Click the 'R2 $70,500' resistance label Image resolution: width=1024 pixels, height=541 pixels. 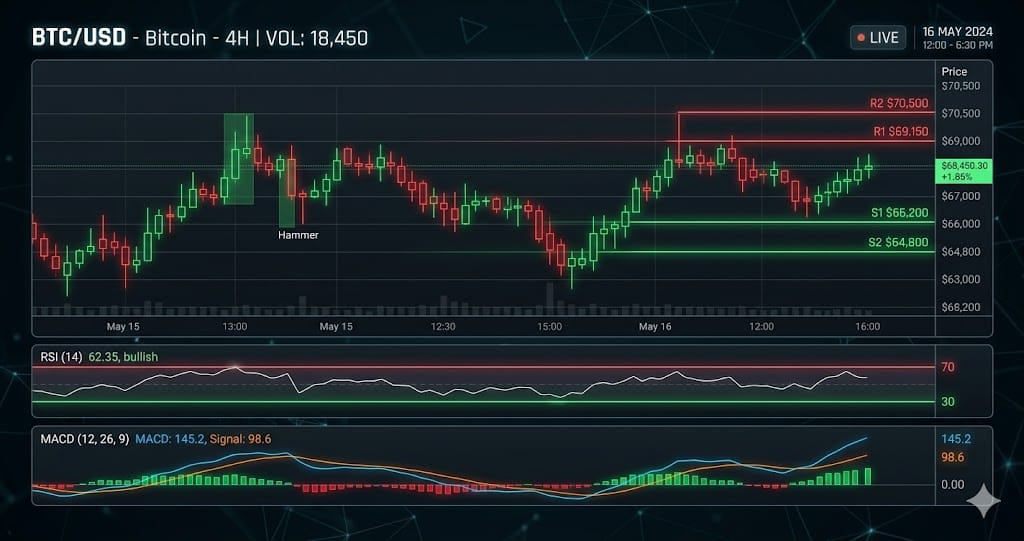899,103
